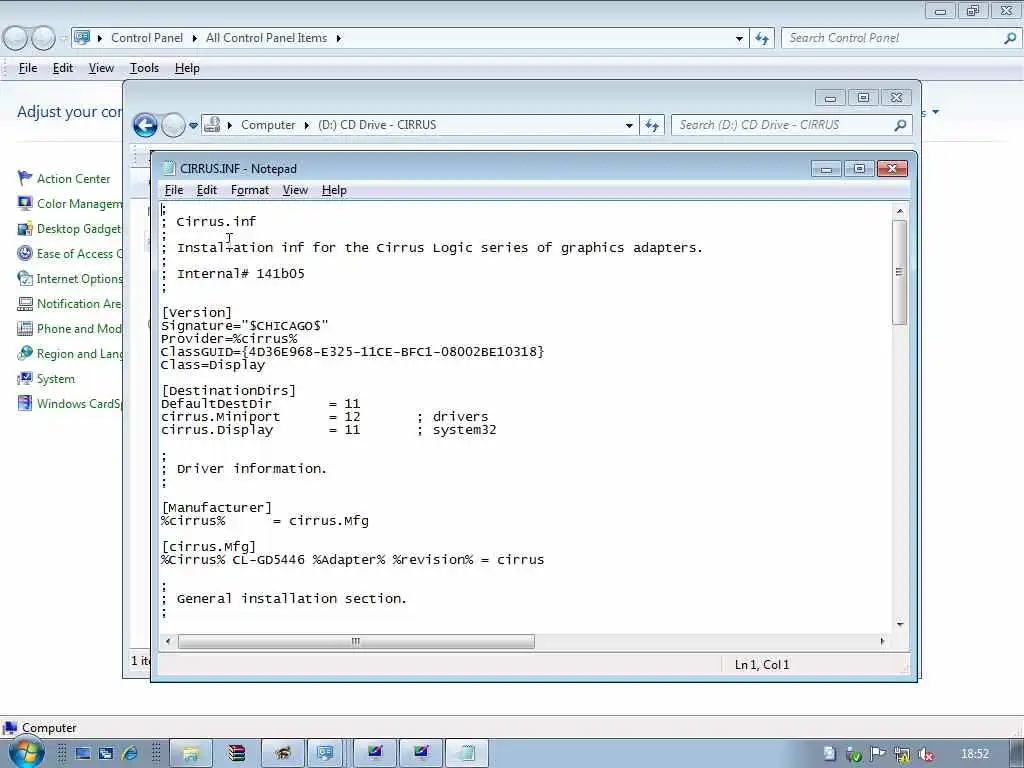Viewport: 1024px width, 768px height.
Task: Expand root breadcrumb arrow before Control Panel
Action: (100, 39)
